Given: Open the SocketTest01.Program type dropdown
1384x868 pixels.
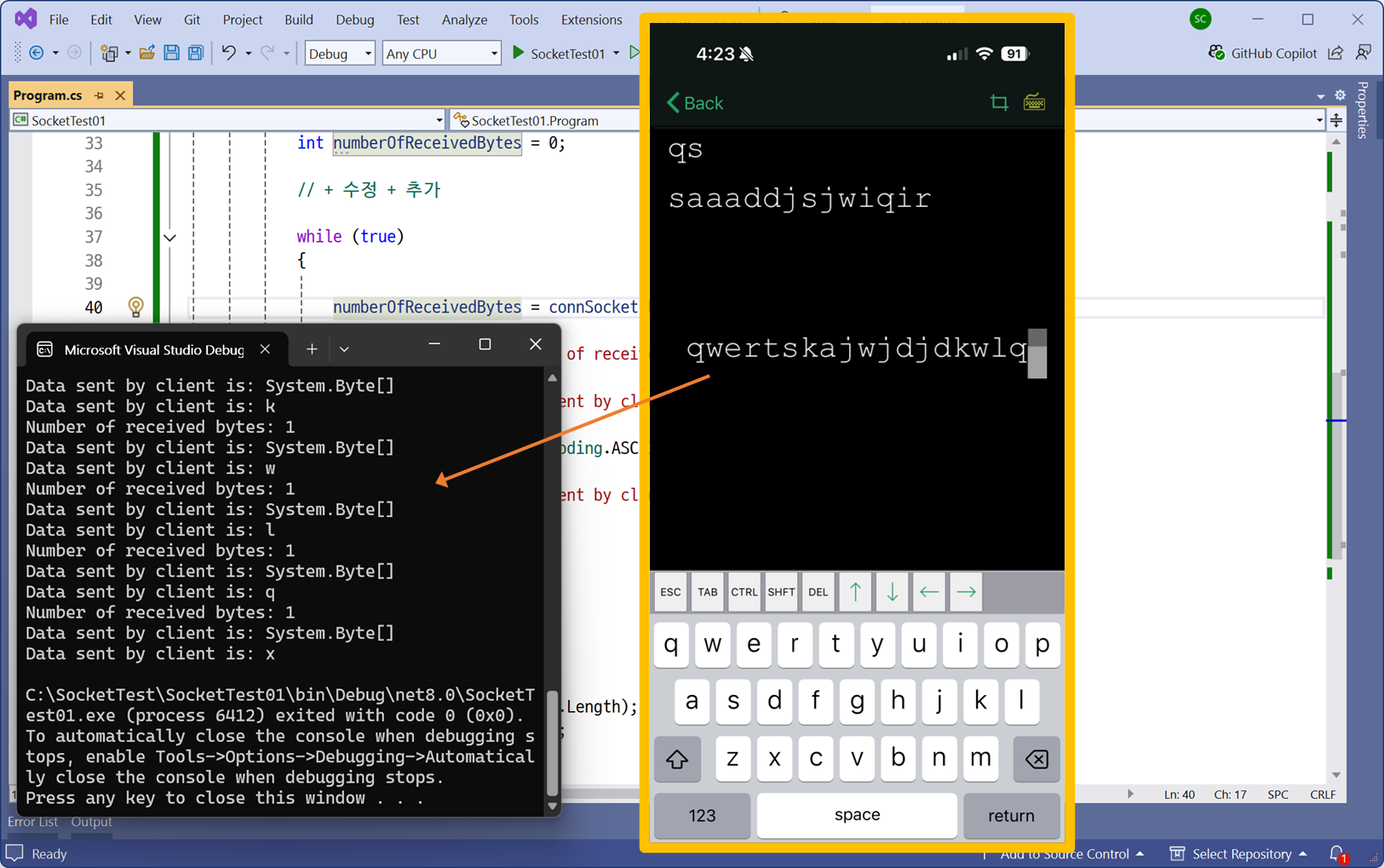Looking at the screenshot, I should pyautogui.click(x=545, y=120).
